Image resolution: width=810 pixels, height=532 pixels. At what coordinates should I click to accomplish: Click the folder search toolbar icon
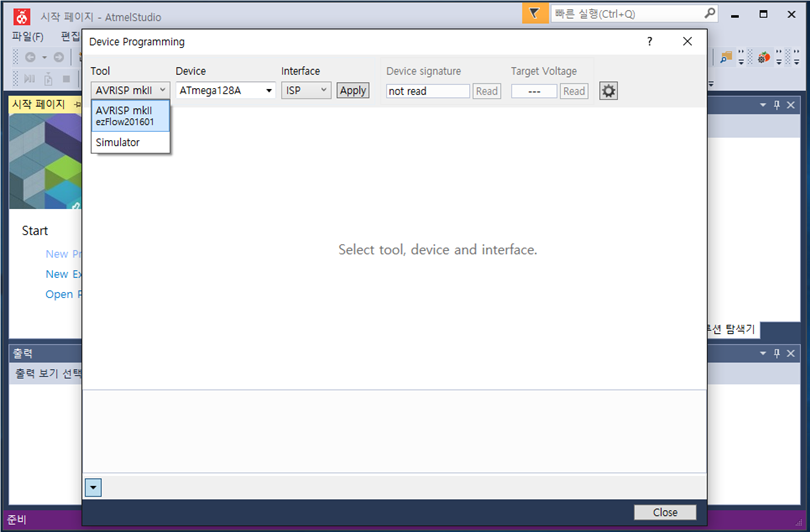click(x=726, y=57)
